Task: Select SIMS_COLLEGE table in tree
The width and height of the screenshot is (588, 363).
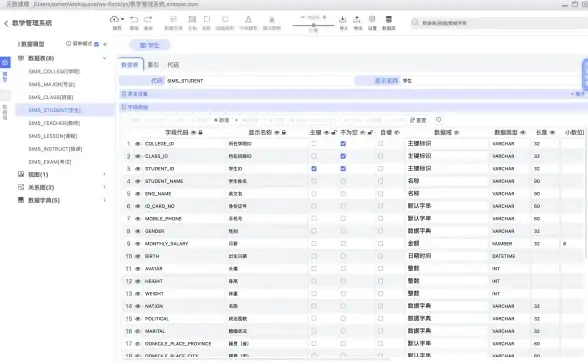Action: click(54, 71)
